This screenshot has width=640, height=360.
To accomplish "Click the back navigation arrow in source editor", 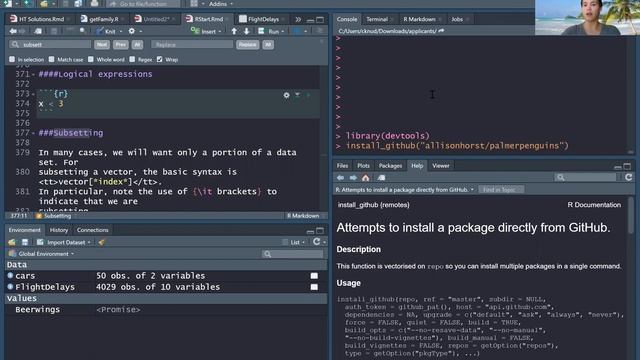I will pos(13,31).
